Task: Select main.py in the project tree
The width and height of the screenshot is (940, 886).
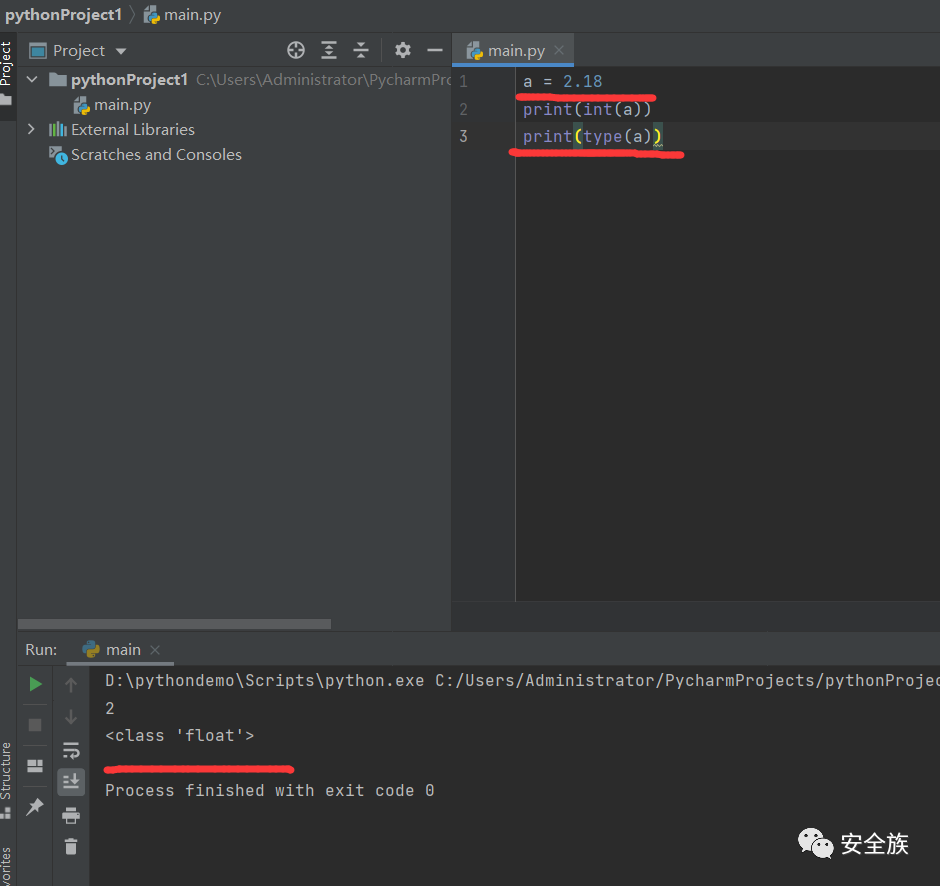Action: [x=122, y=105]
